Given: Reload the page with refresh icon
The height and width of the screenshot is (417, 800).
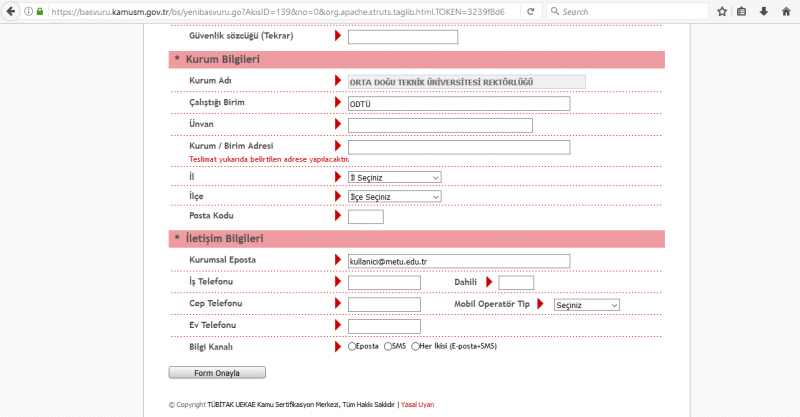Looking at the screenshot, I should [531, 11].
